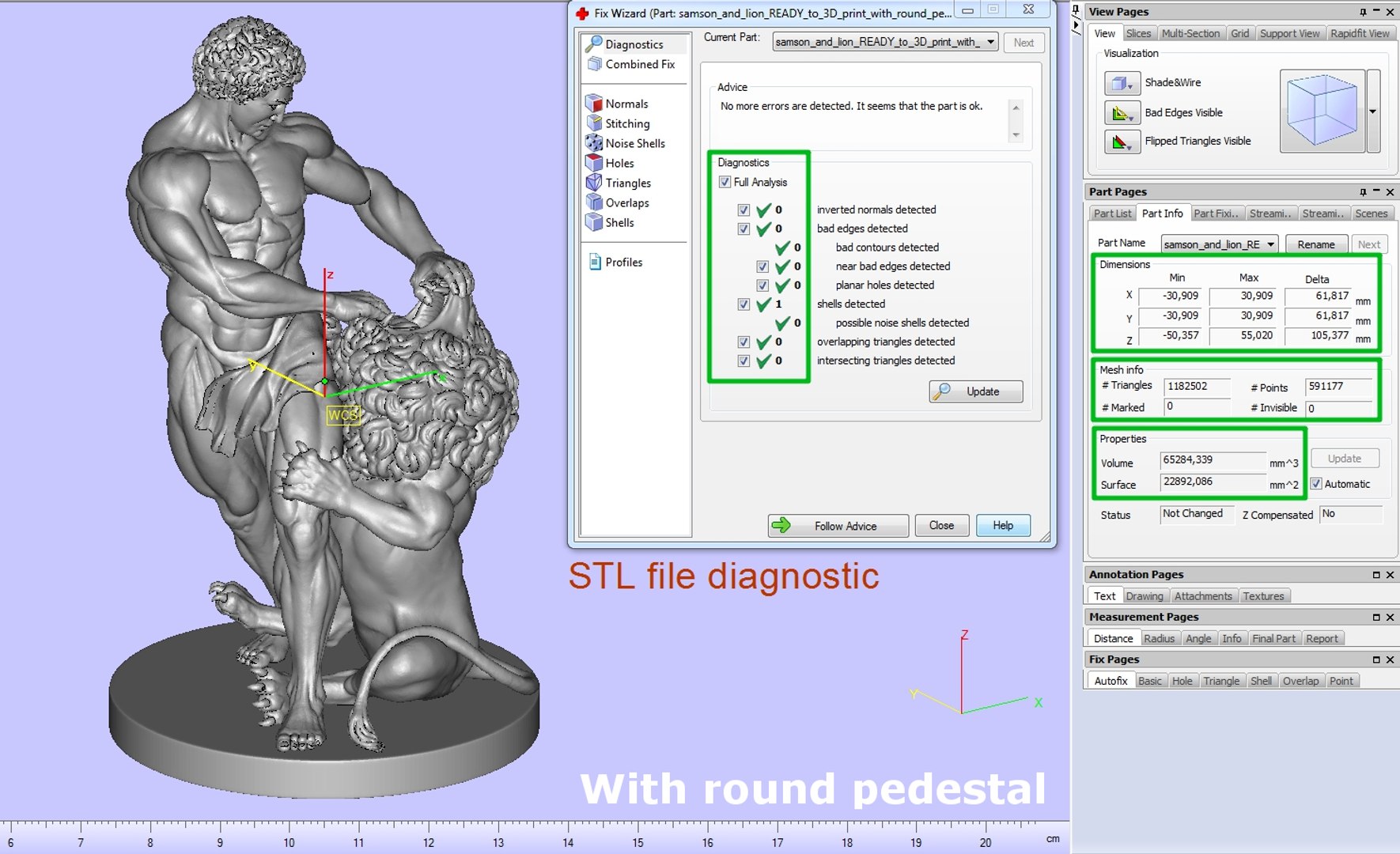Image resolution: width=1400 pixels, height=854 pixels.
Task: Expand the view cube options arrow
Action: pos(1373,111)
